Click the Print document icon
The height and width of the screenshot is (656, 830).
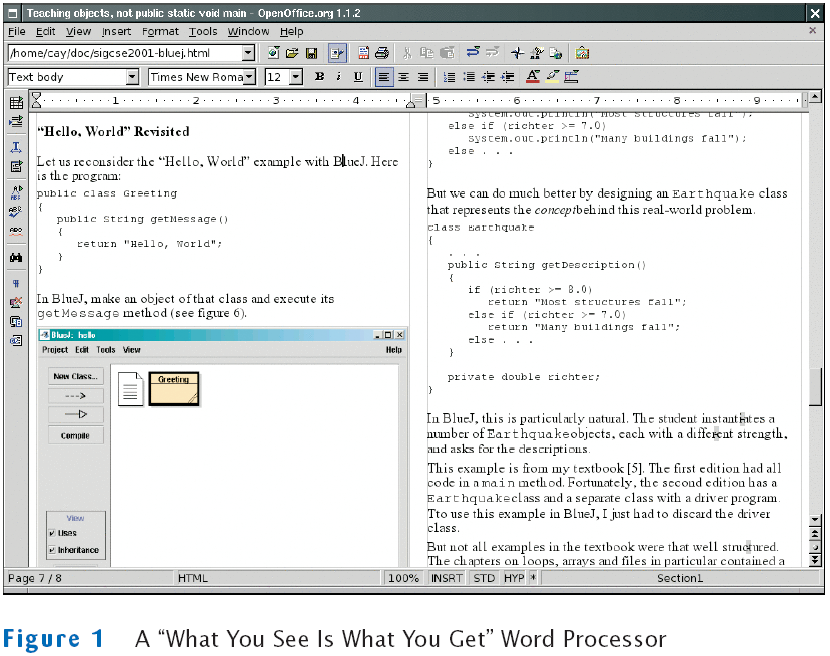click(x=381, y=53)
